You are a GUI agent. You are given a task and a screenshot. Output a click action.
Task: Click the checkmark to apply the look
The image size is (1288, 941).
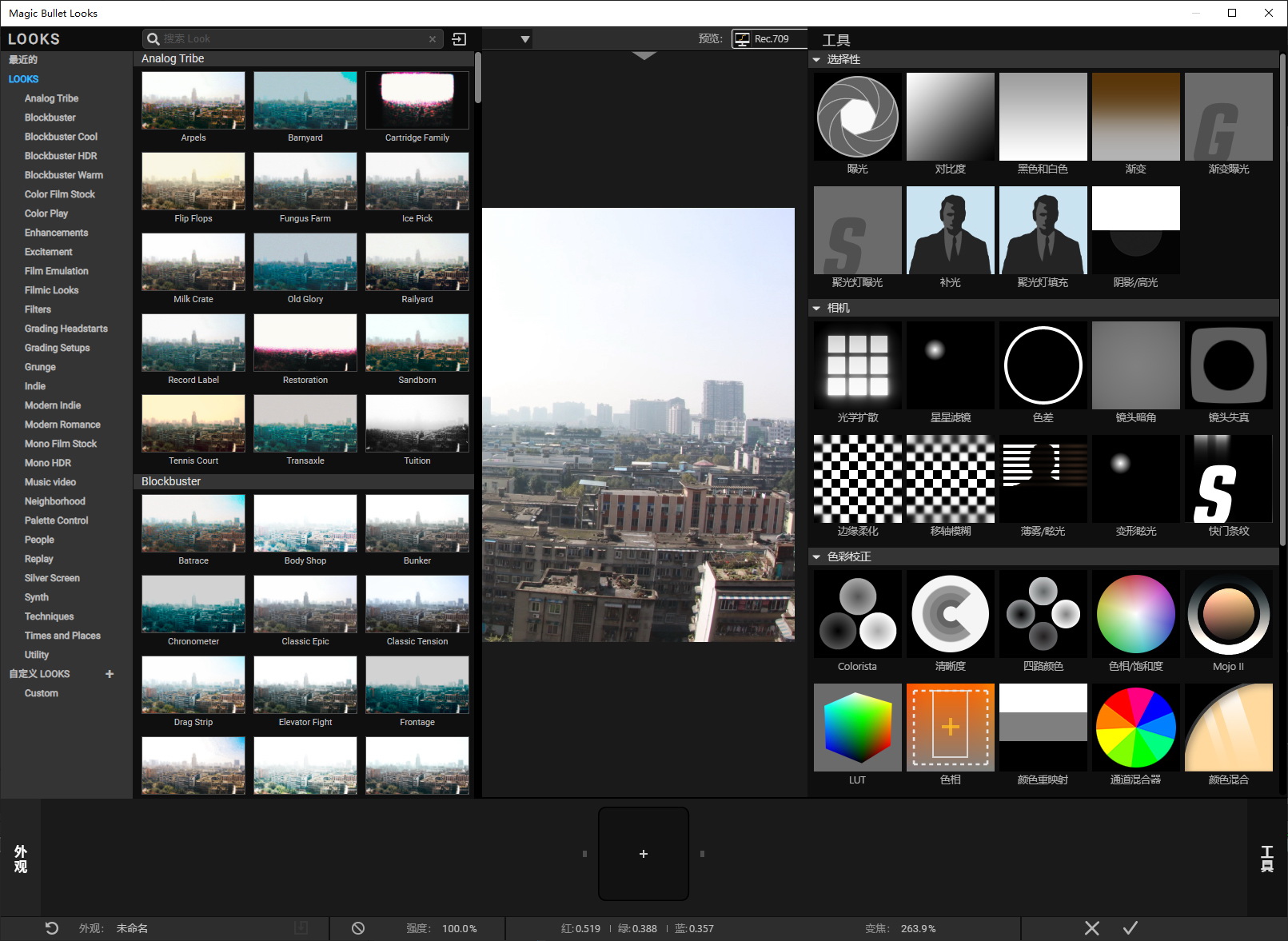tap(1130, 928)
